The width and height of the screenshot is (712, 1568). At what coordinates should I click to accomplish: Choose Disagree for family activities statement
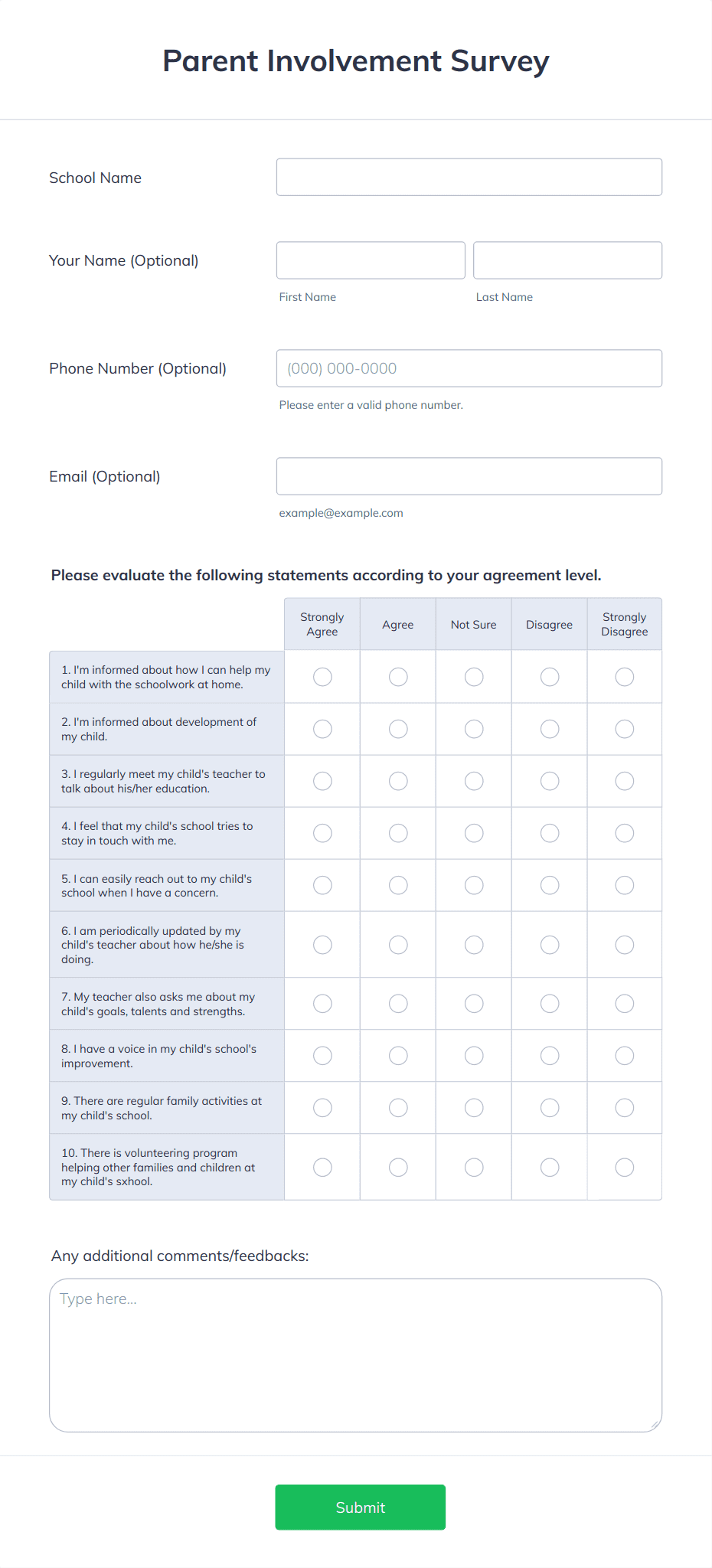(x=549, y=1107)
